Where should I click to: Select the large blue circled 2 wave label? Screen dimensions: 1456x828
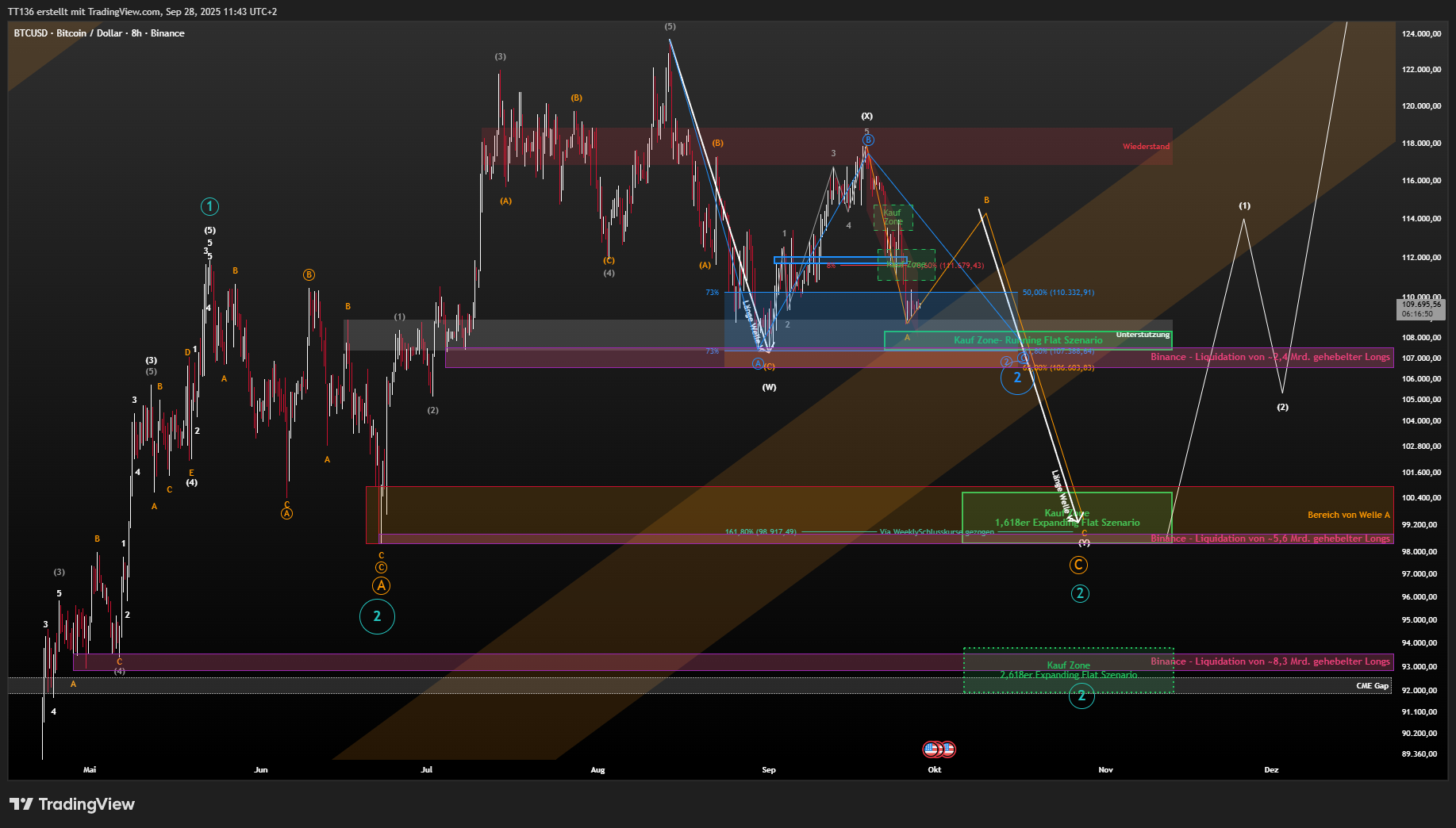[1017, 378]
